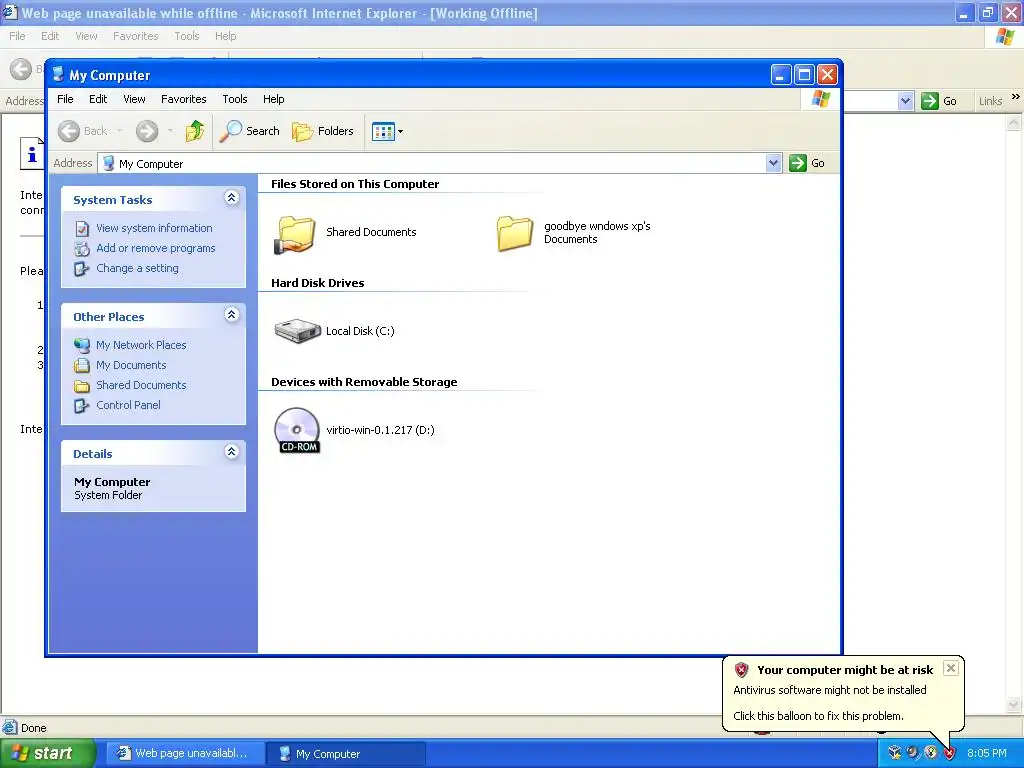Click the Change a setting icon
1024x768 pixels.
[x=82, y=269]
